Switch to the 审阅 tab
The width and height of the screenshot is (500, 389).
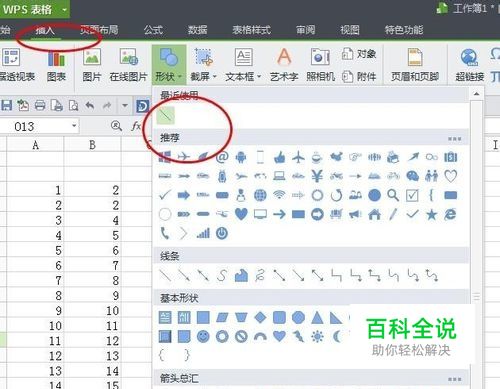pos(306,30)
